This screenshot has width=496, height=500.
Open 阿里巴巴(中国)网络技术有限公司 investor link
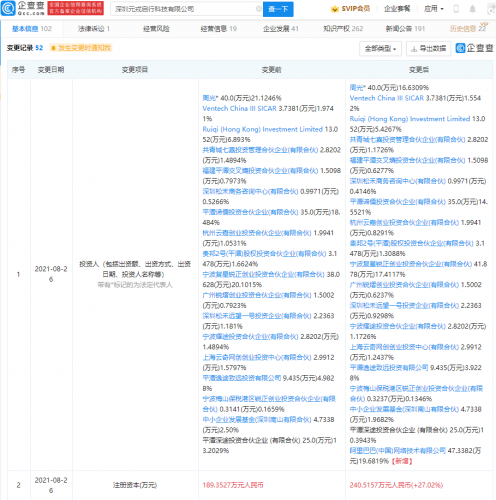tap(397, 451)
